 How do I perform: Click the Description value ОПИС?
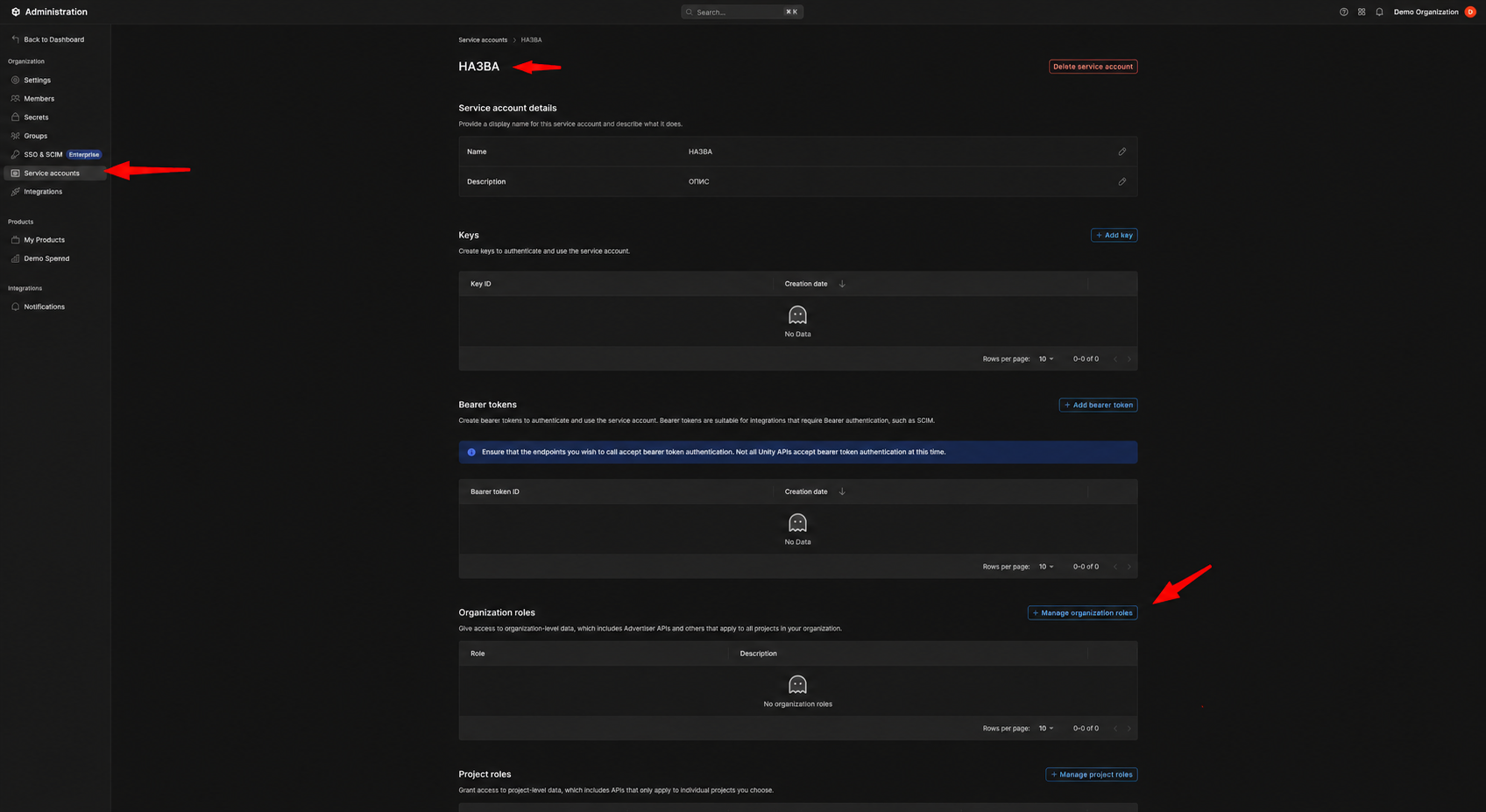pyautogui.click(x=698, y=181)
